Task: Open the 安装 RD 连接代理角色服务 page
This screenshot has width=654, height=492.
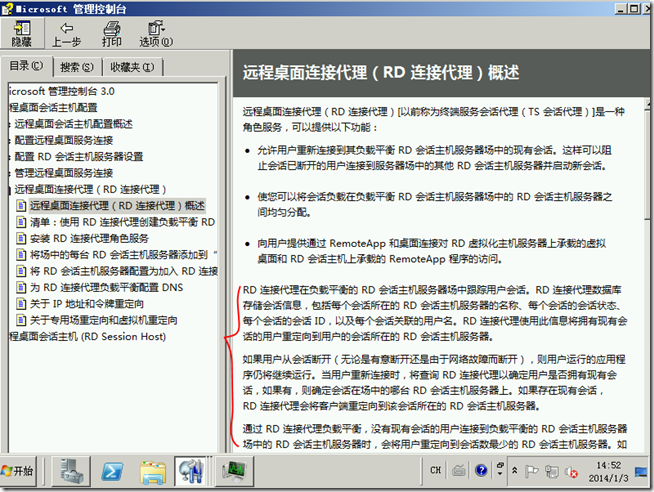Action: click(x=89, y=238)
